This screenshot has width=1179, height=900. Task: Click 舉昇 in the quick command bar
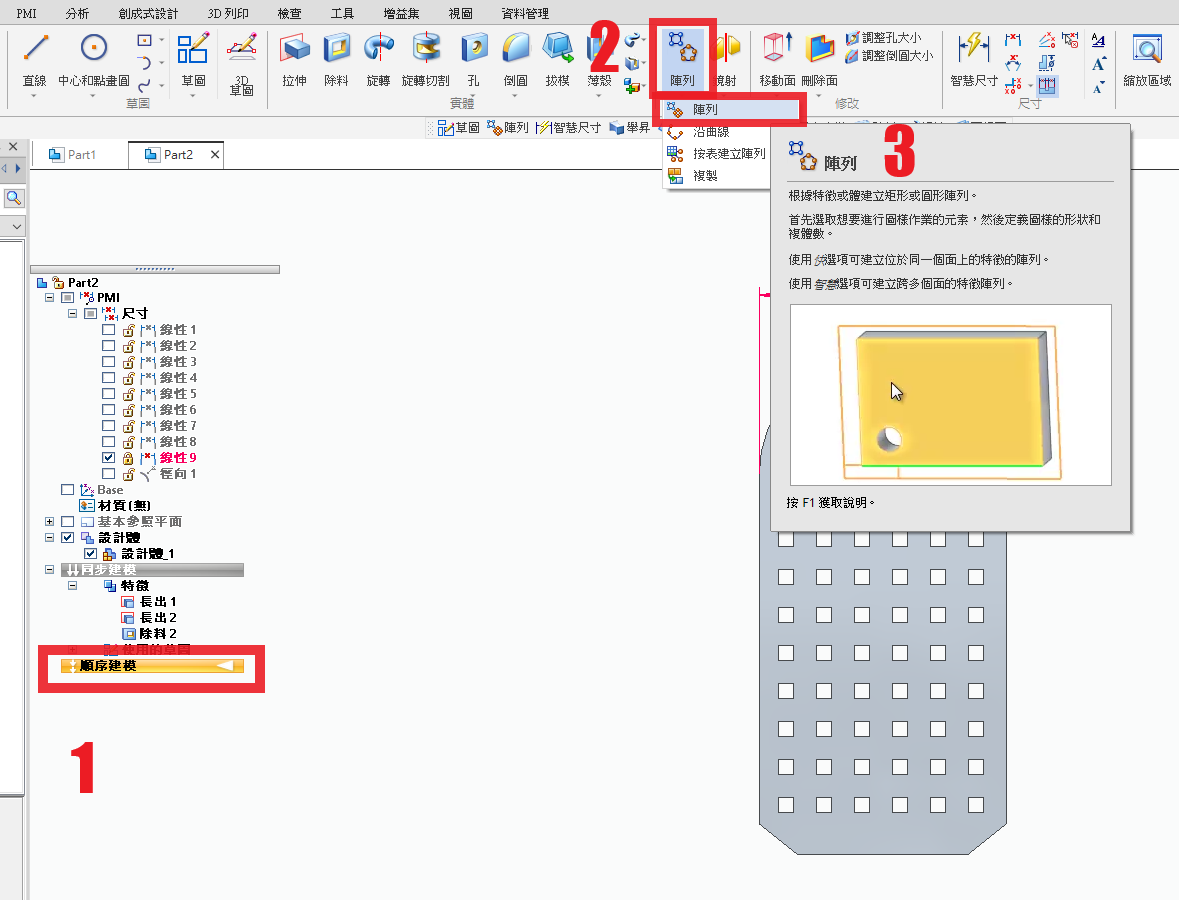(x=629, y=128)
